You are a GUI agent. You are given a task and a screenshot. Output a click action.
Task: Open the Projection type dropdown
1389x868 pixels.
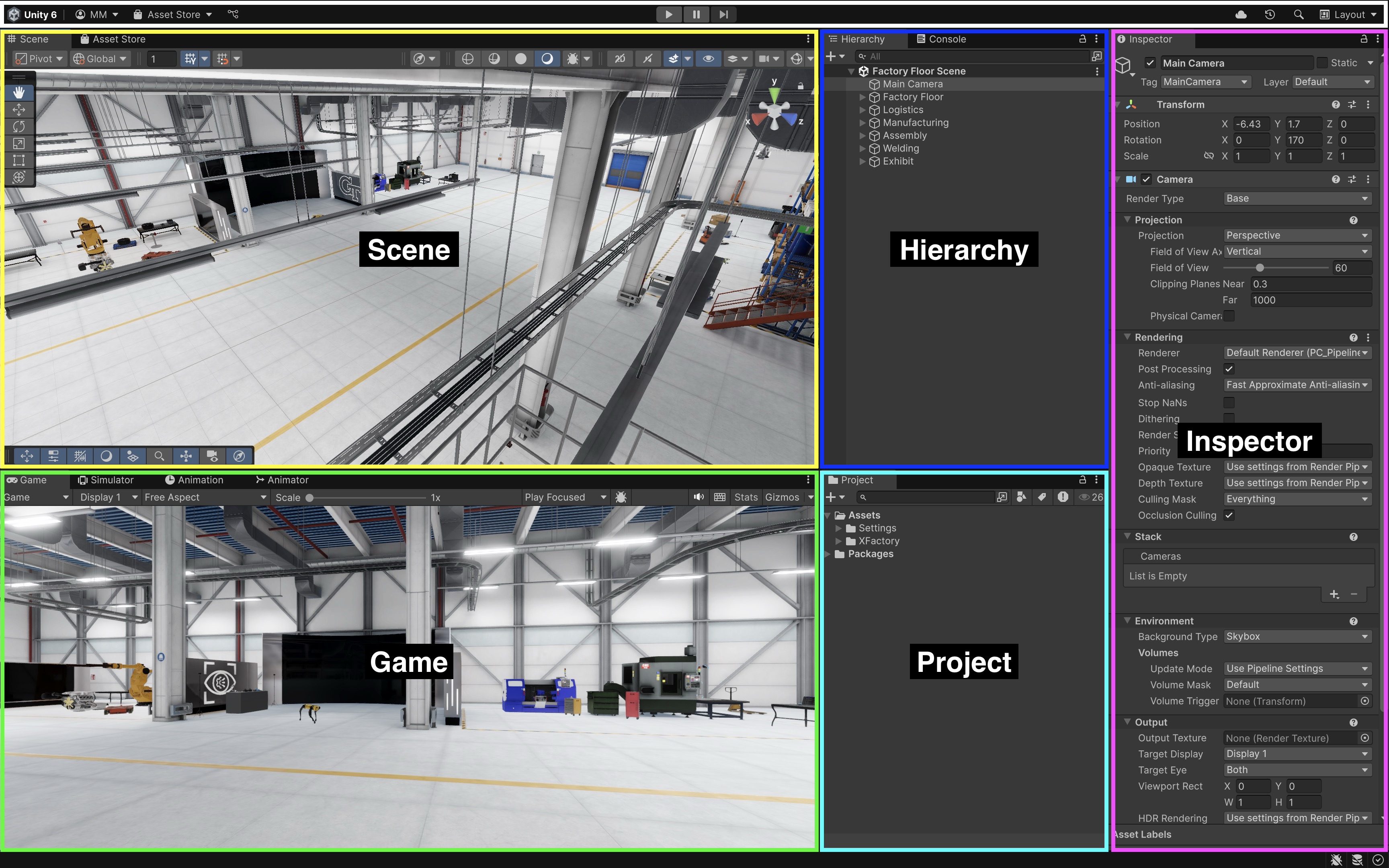pos(1297,235)
